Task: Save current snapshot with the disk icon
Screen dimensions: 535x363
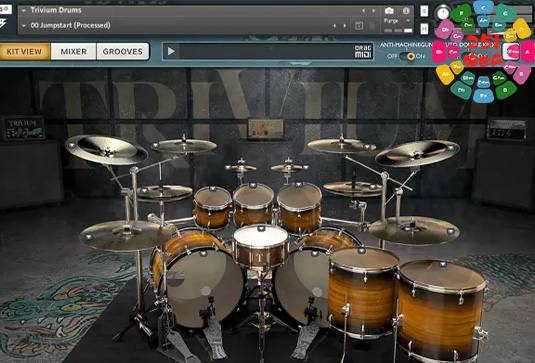Action: tap(359, 26)
